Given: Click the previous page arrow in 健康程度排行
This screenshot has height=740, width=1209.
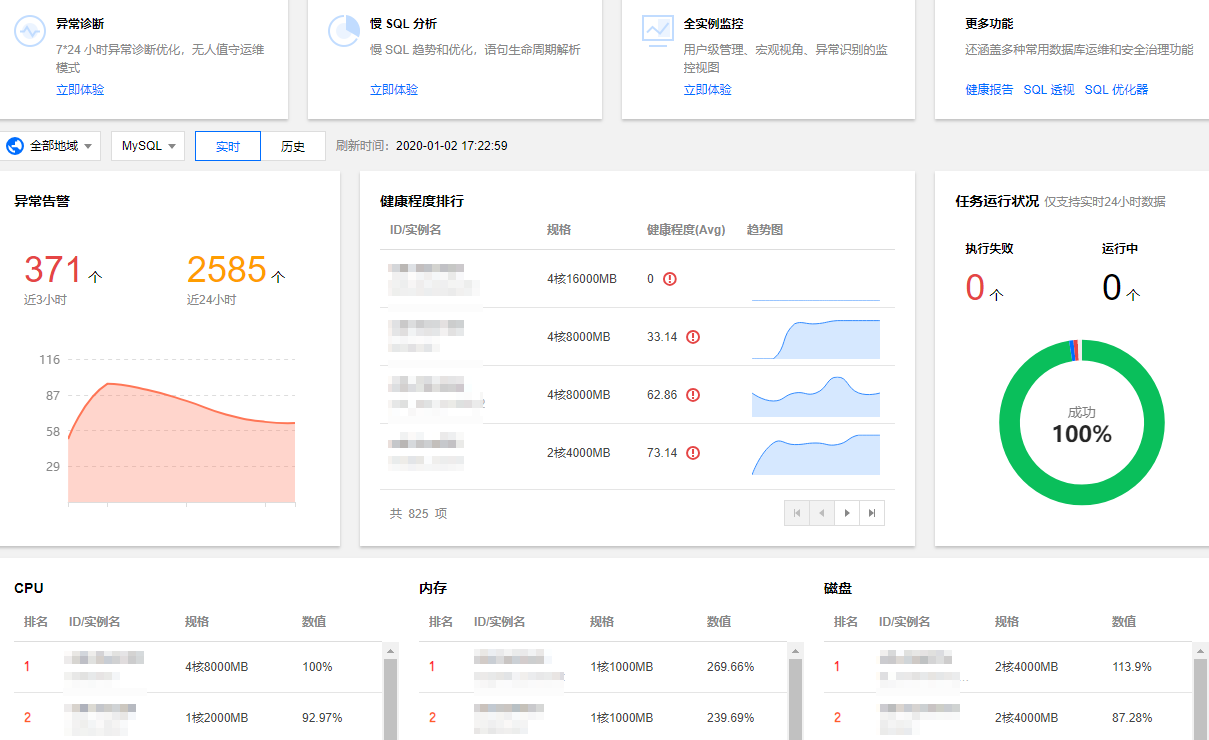Looking at the screenshot, I should (822, 512).
